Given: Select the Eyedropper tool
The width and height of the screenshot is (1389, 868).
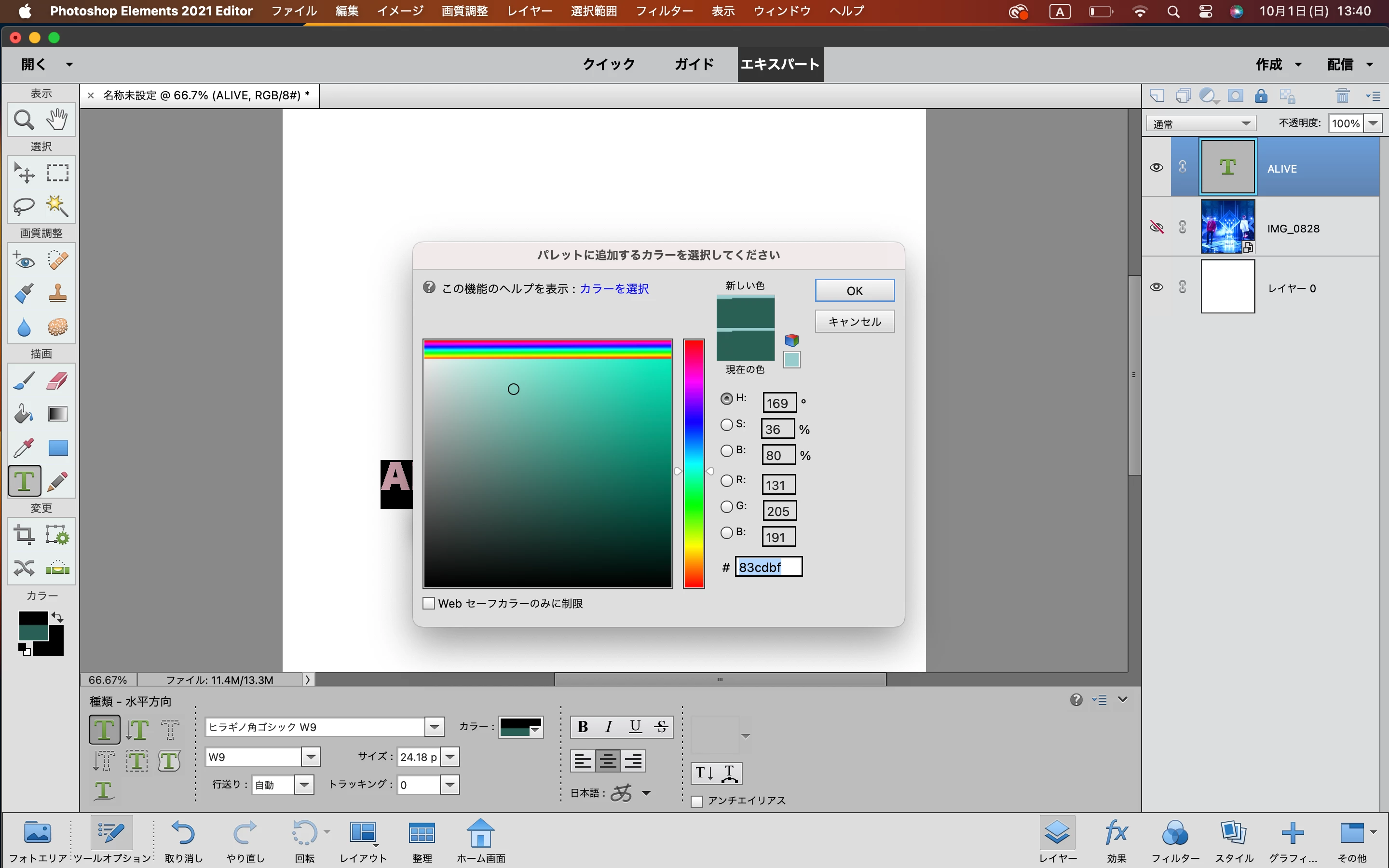Looking at the screenshot, I should click(x=24, y=447).
